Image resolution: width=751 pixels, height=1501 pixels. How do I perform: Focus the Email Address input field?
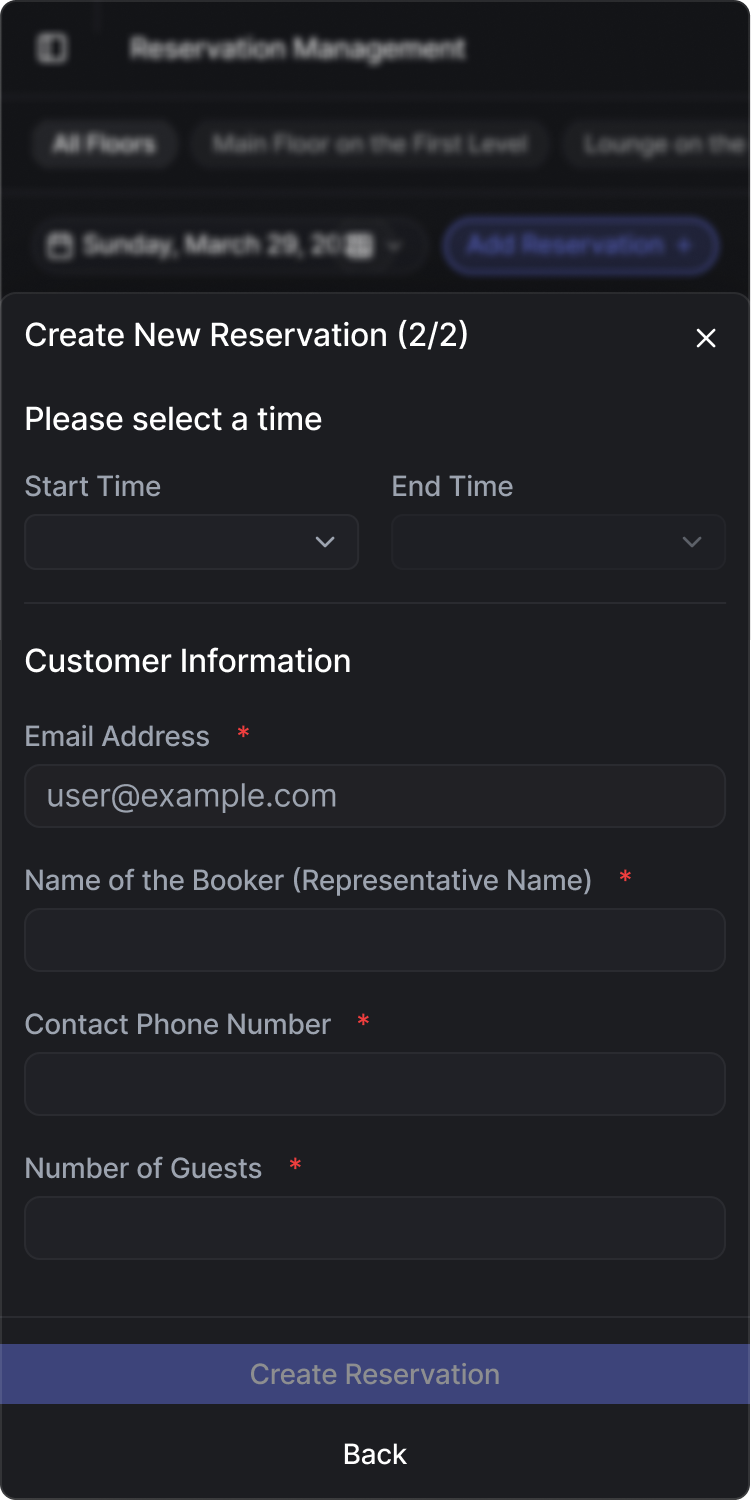point(375,796)
